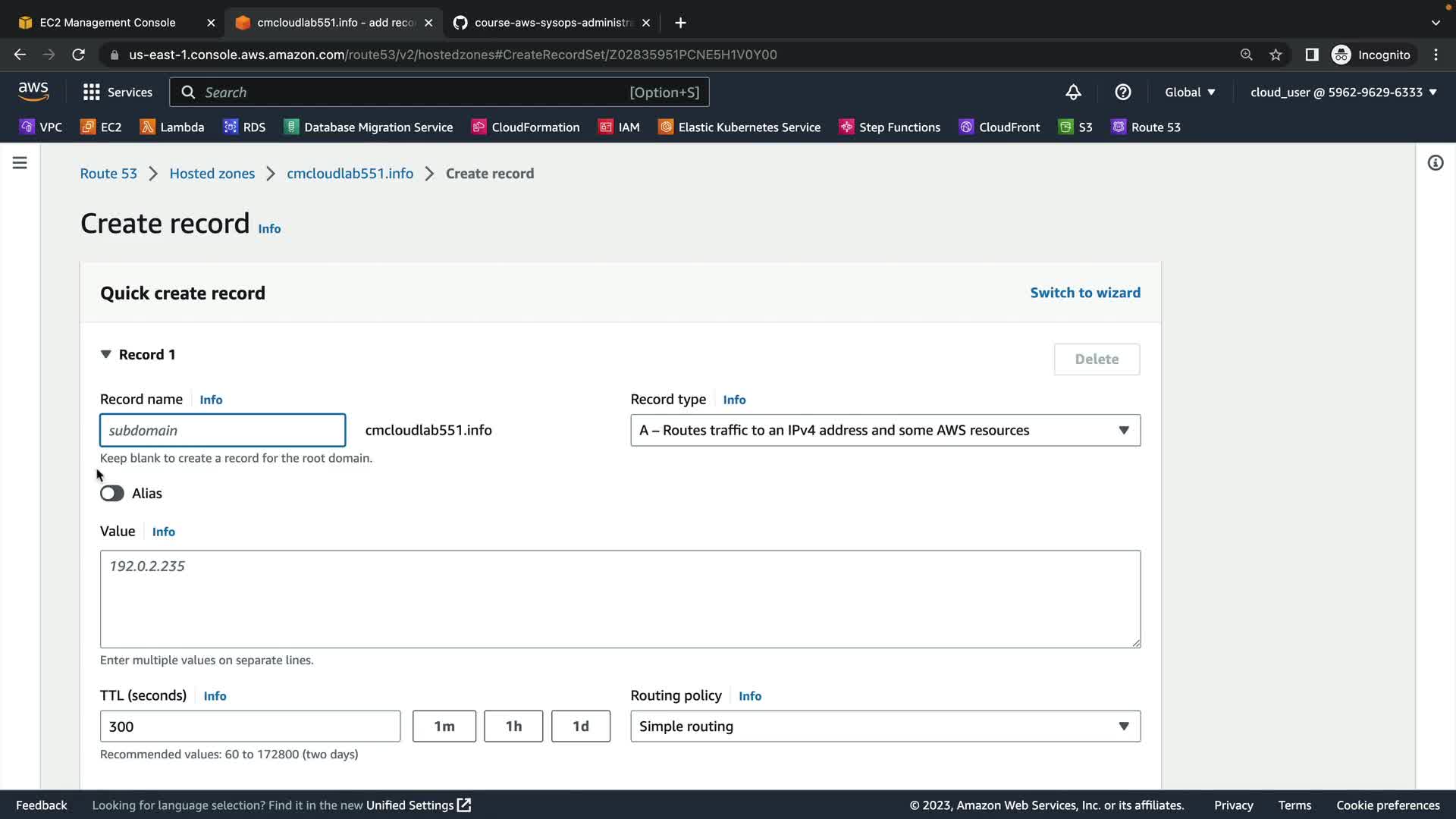
Task: Expand the left hamburger navigation menu
Action: (20, 163)
